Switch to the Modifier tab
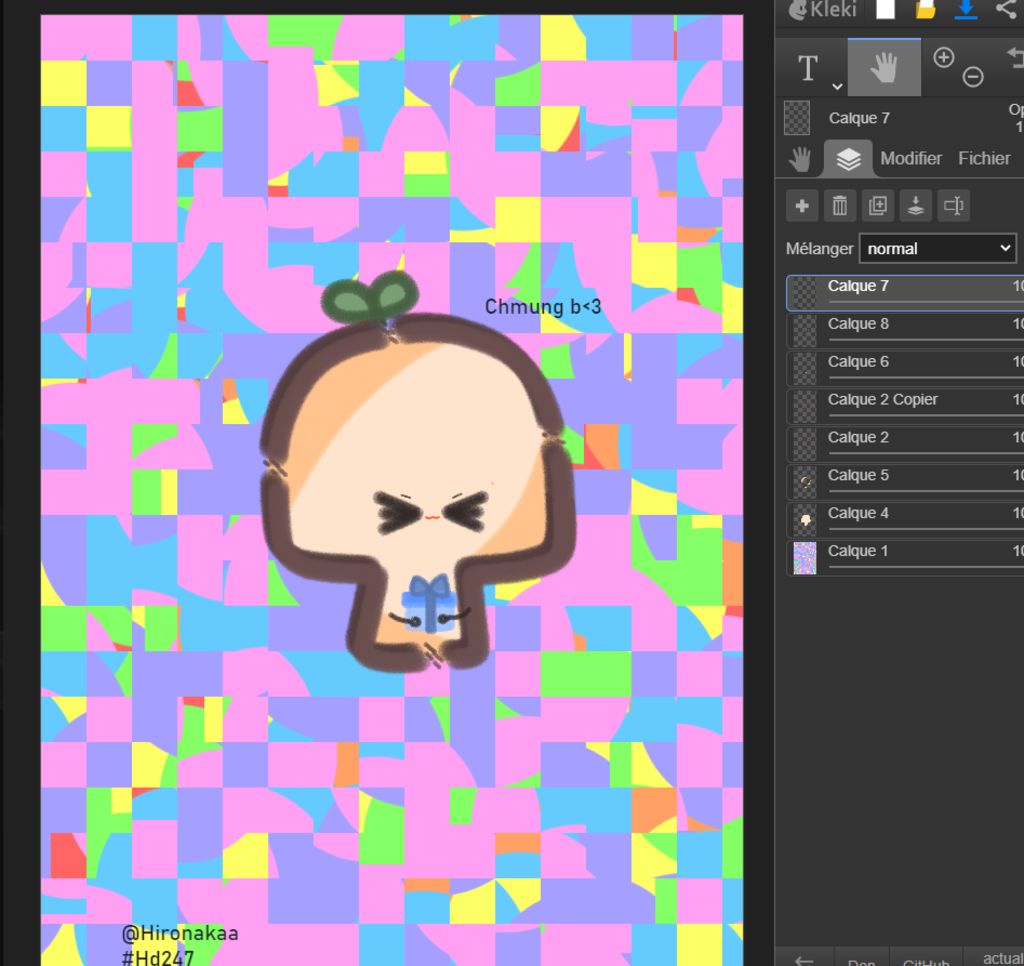Image resolution: width=1024 pixels, height=966 pixels. pyautogui.click(x=911, y=158)
